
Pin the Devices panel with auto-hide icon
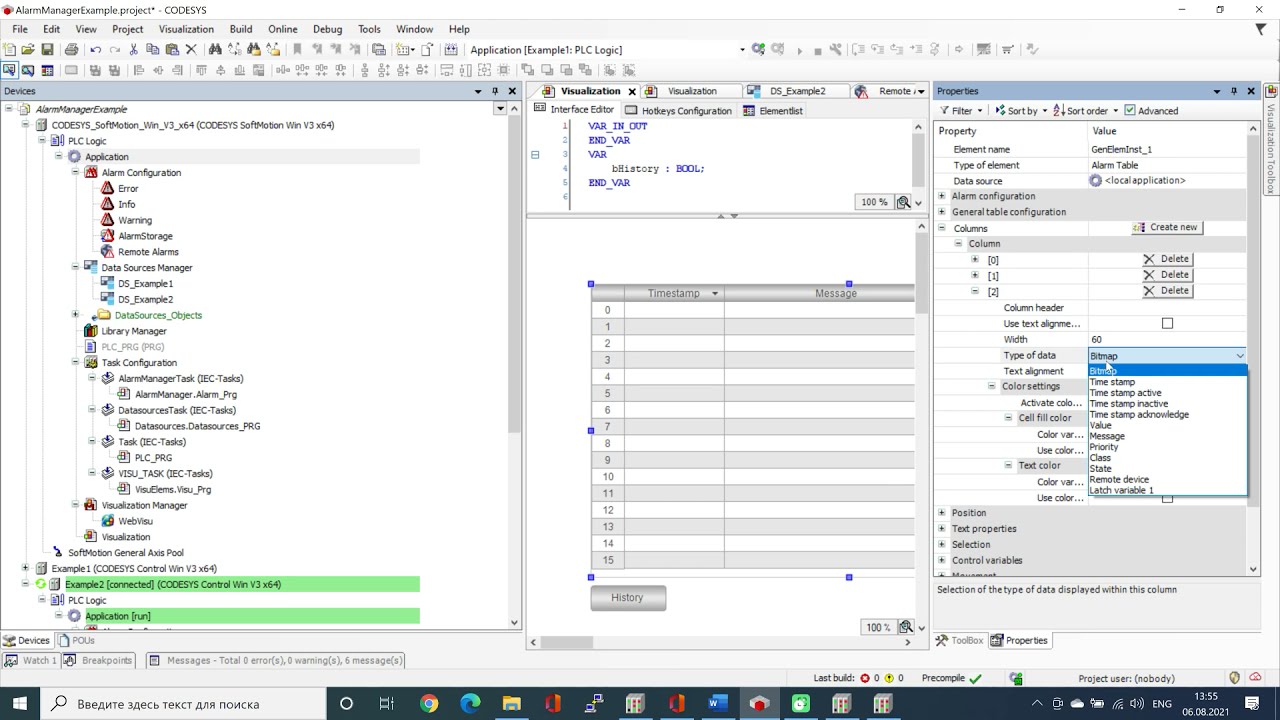495,91
